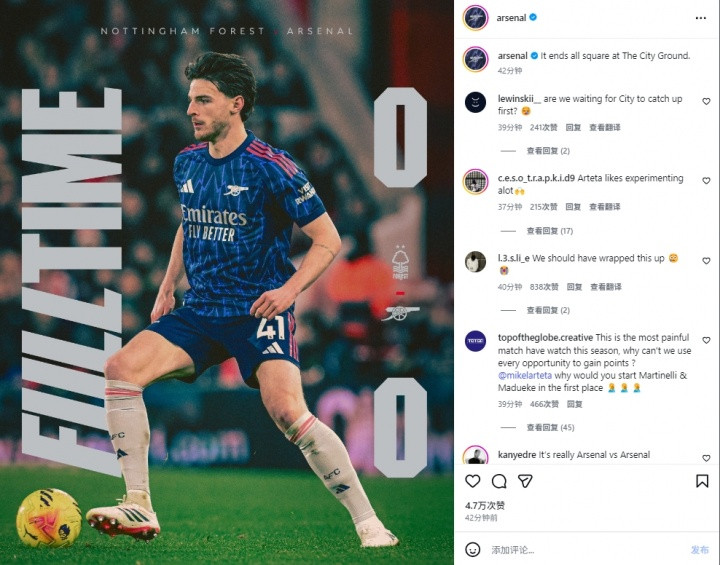Open emoji picker in comment box
This screenshot has height=565, width=720.
click(472, 549)
